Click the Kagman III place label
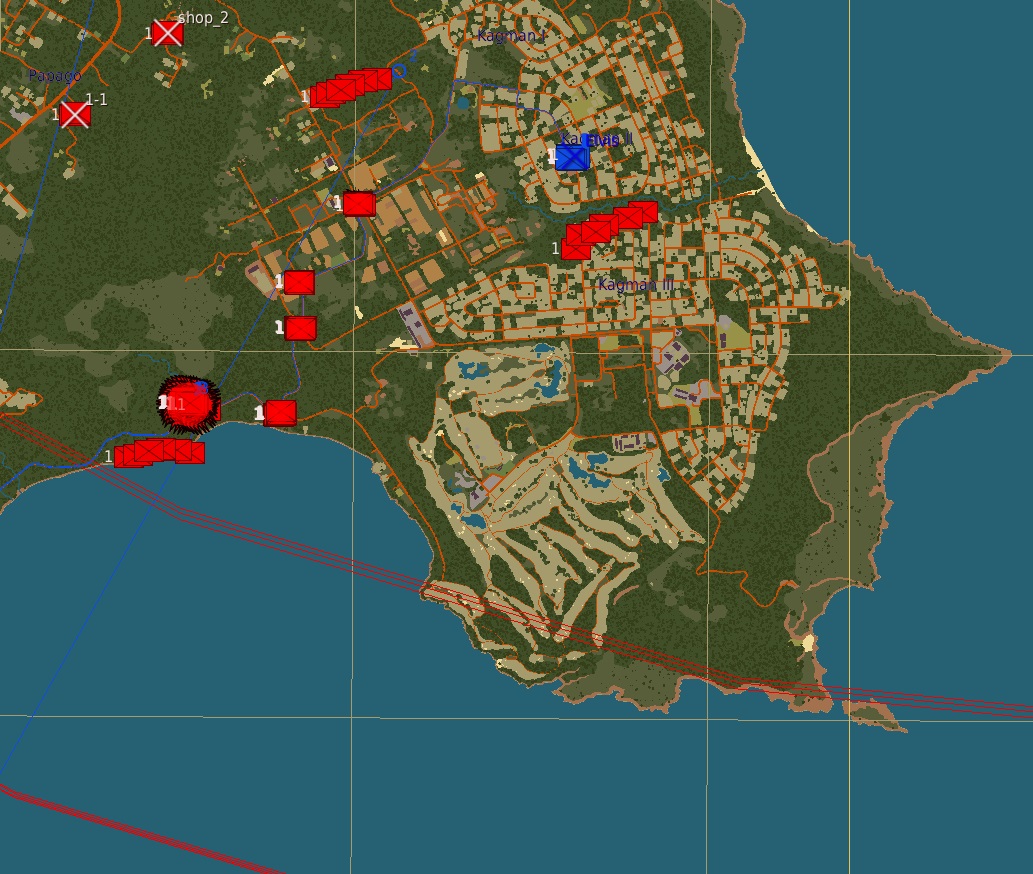Viewport: 1033px width, 874px height. point(636,285)
